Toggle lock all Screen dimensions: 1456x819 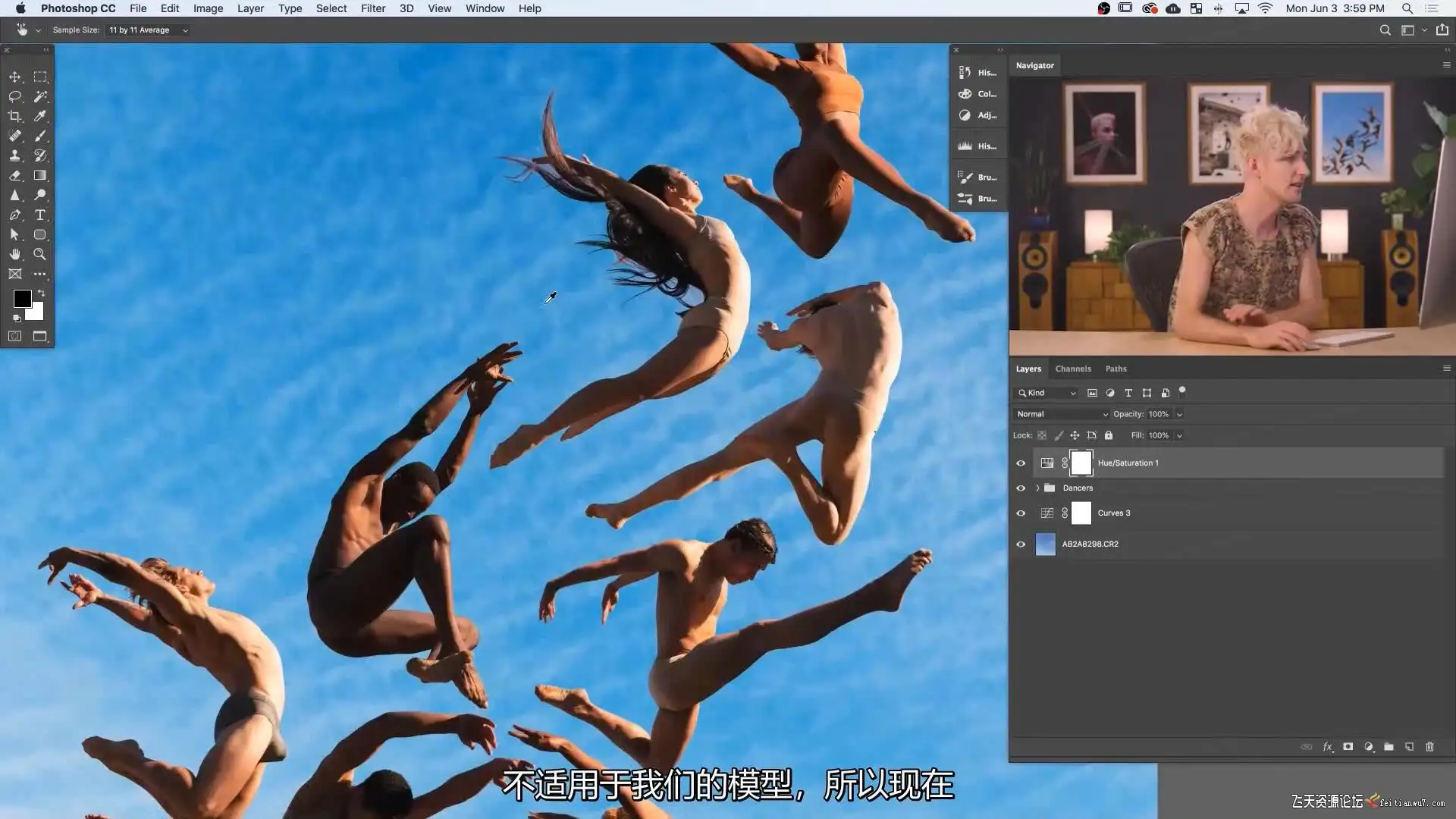point(1109,435)
